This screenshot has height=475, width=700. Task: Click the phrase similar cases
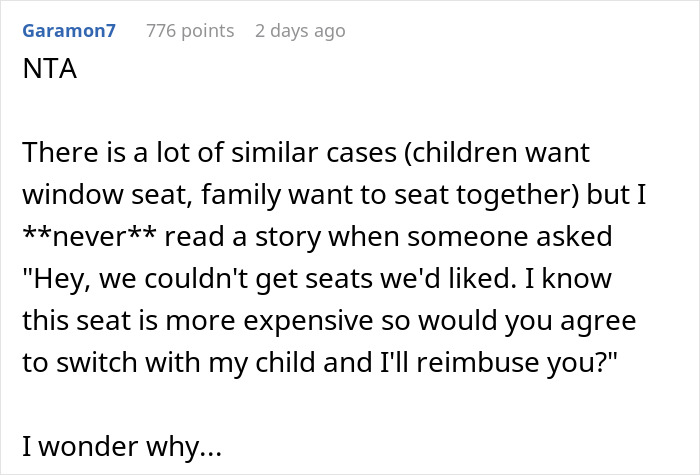point(314,152)
